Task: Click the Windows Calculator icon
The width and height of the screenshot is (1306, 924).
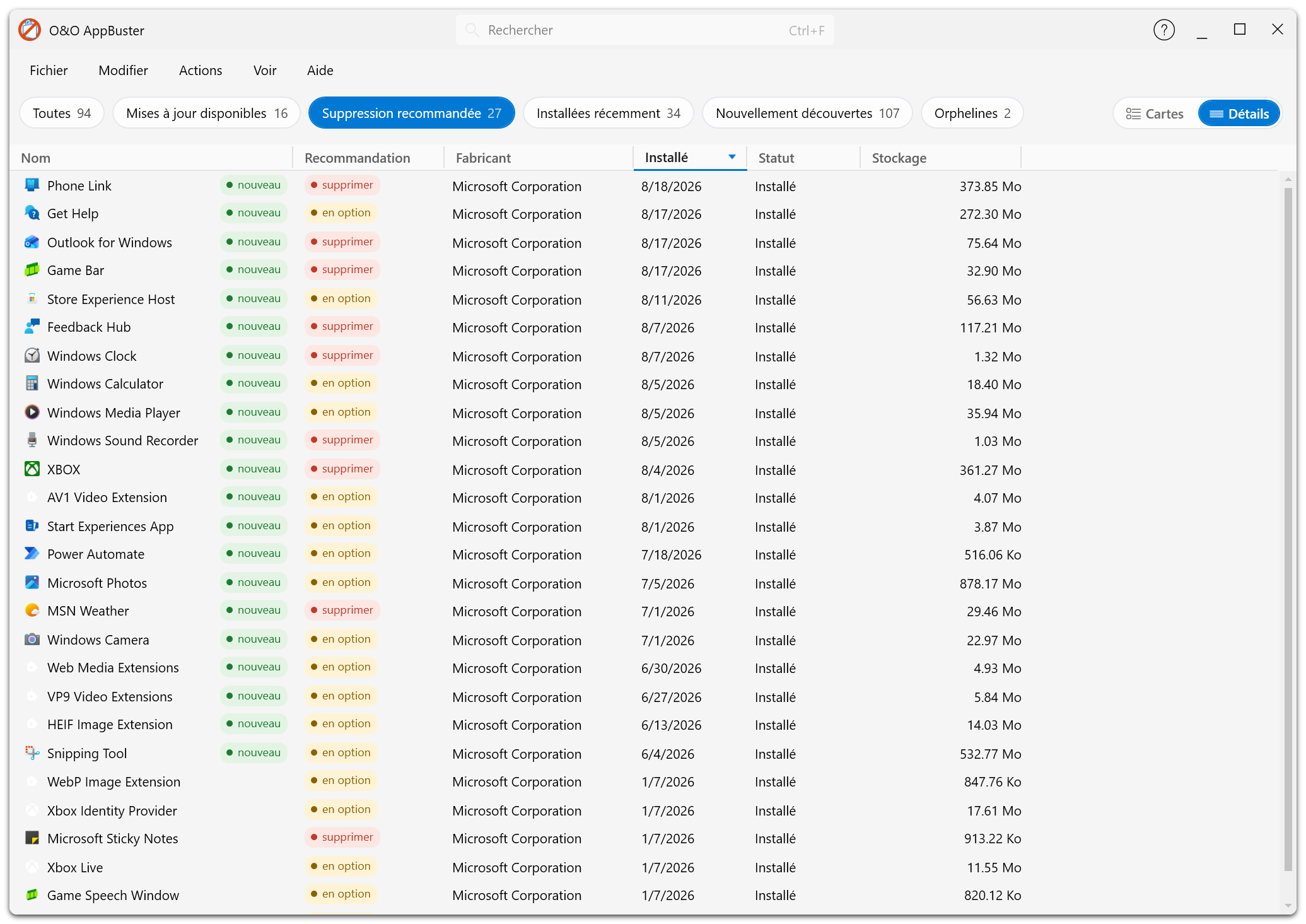Action: click(32, 383)
